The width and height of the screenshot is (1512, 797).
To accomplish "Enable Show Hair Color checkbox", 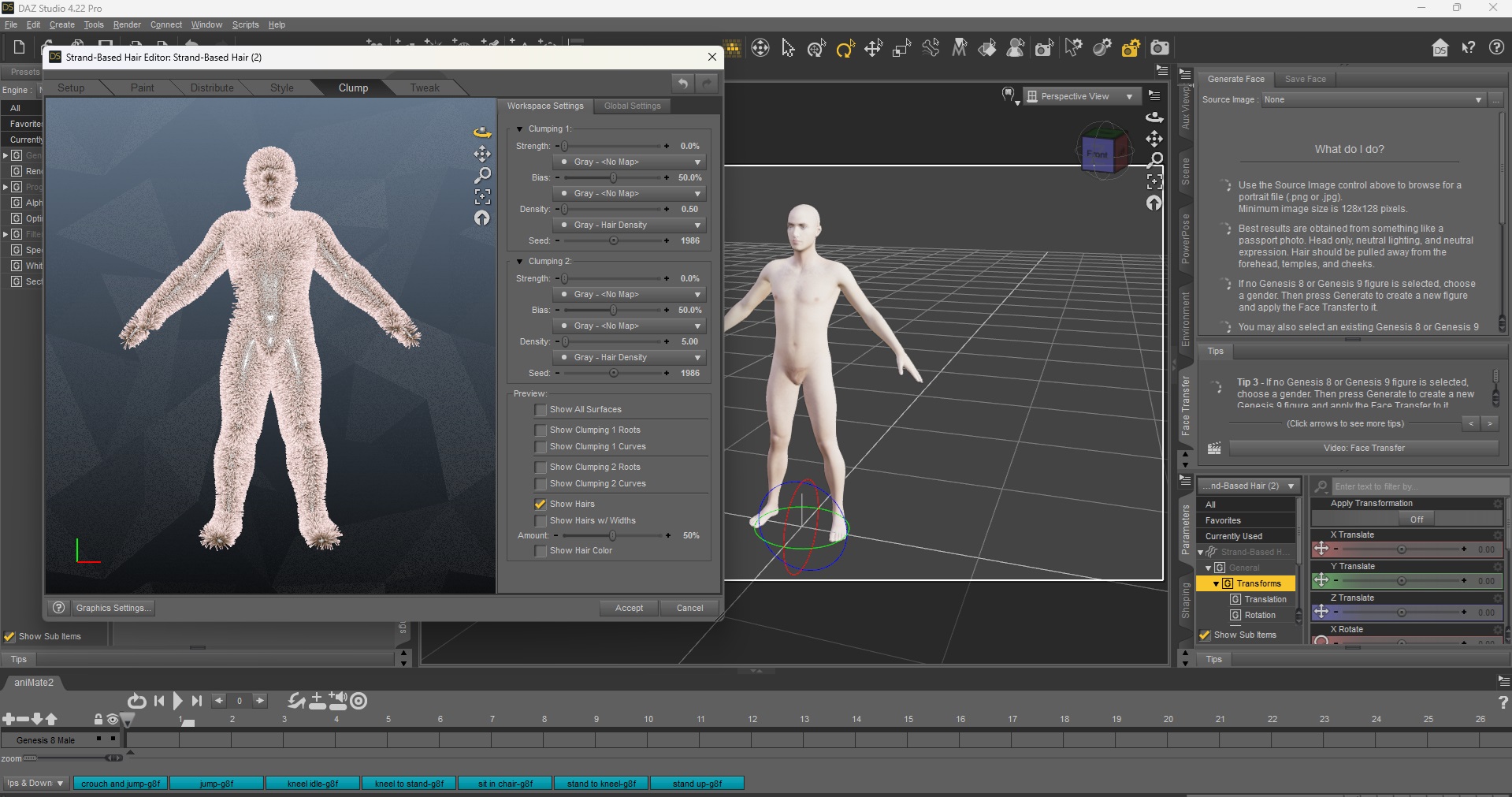I will coord(541,551).
